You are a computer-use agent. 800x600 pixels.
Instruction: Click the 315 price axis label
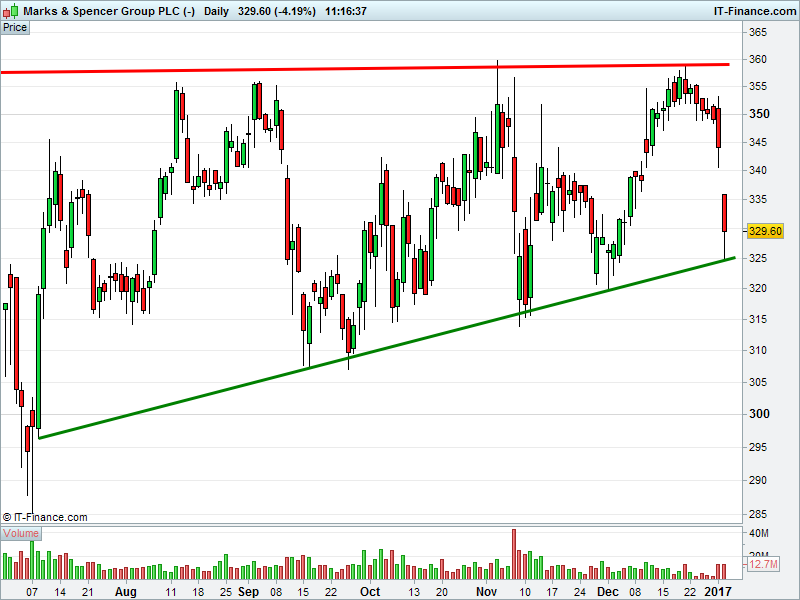(x=758, y=319)
